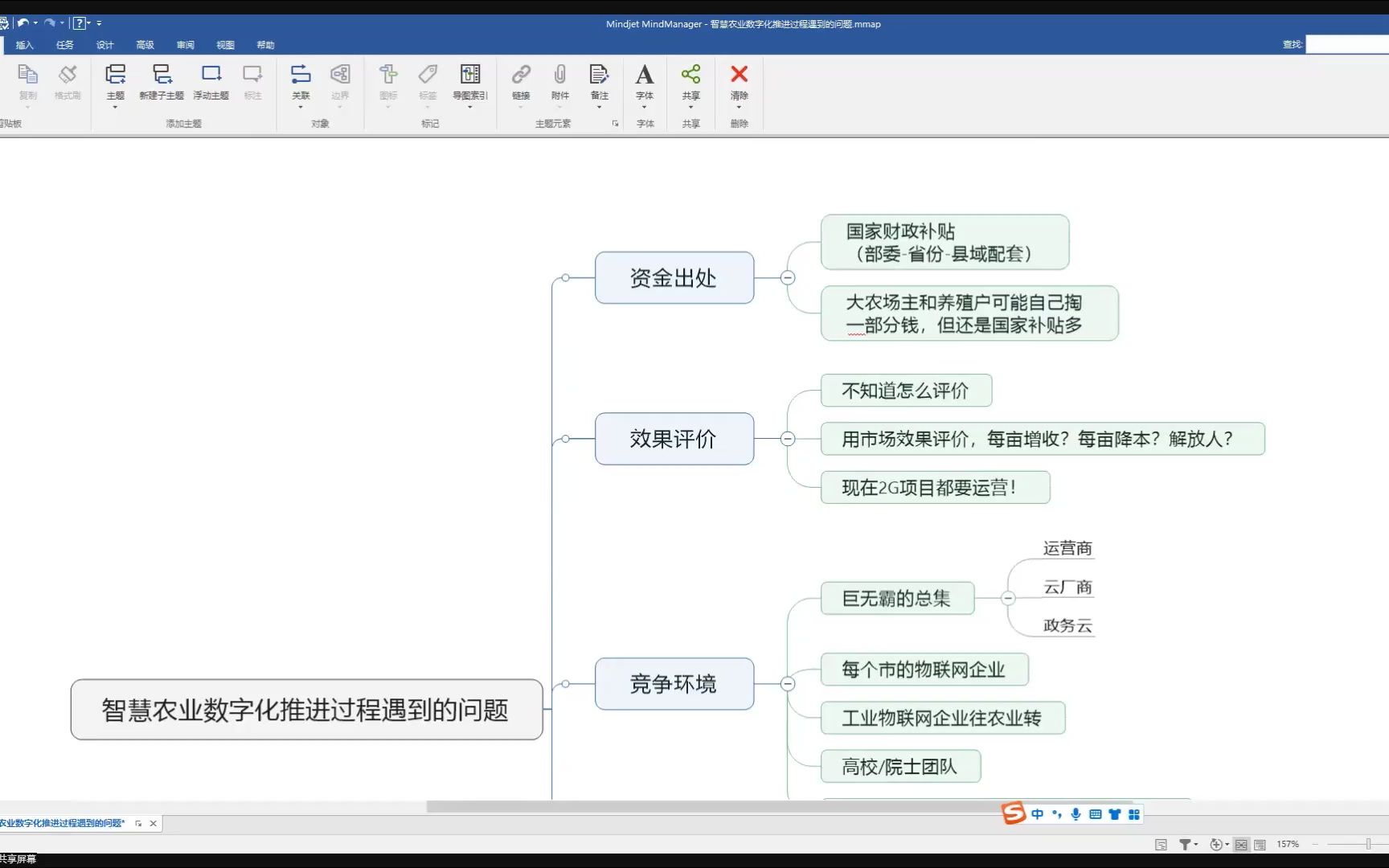Open the Sogou soft keyboard
This screenshot has width=1389, height=868.
1095,814
